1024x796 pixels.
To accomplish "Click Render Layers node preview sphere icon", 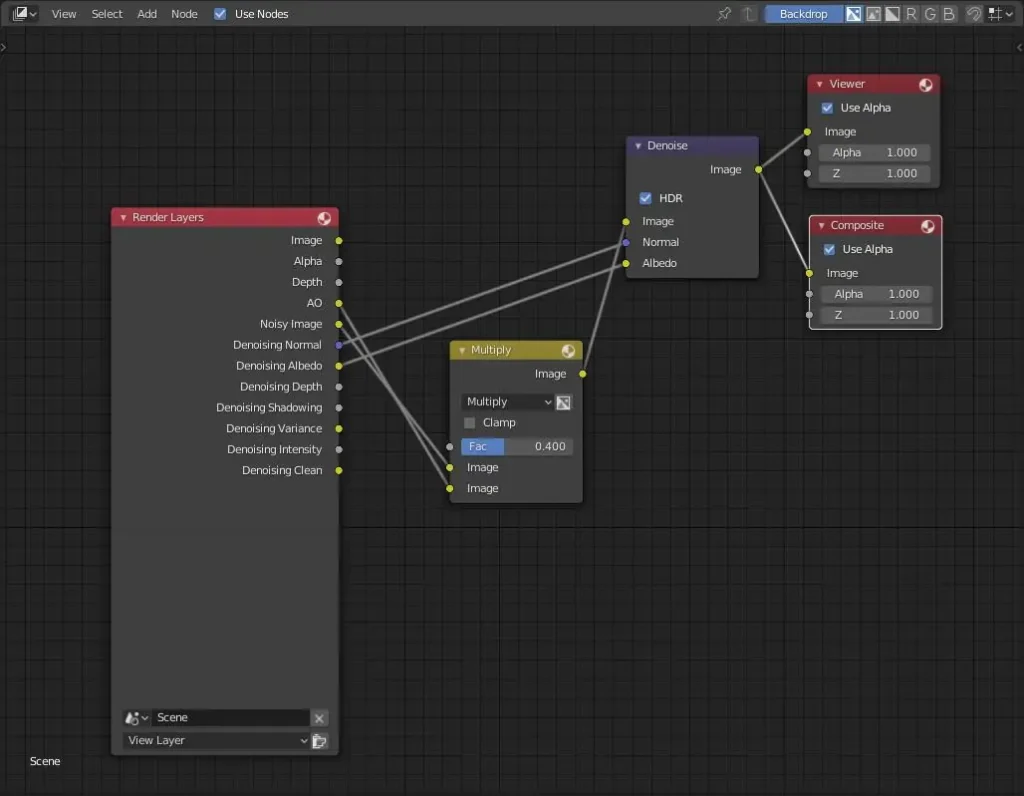I will click(x=324, y=218).
